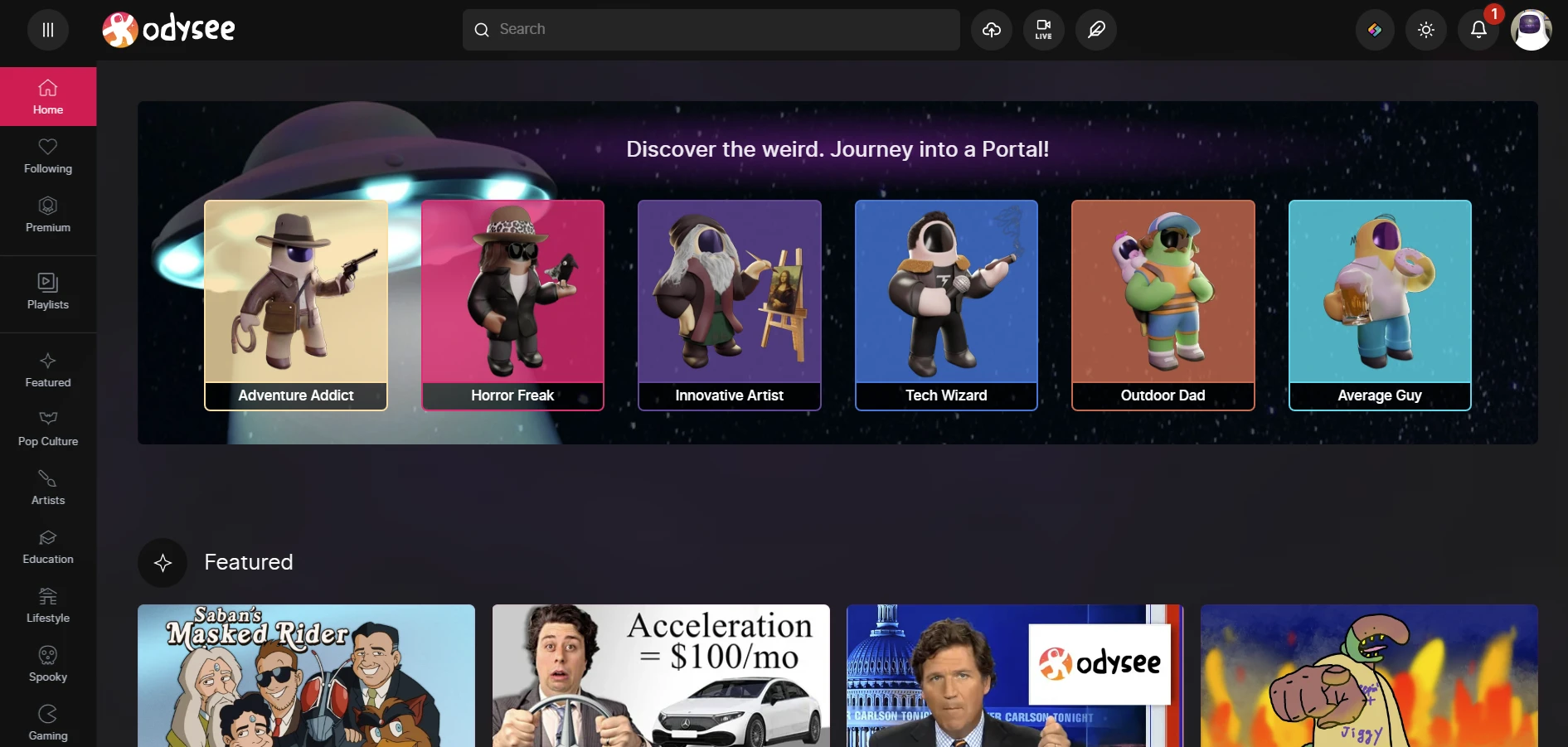Click the new post quill icon
This screenshot has height=747, width=1568.
1096,30
